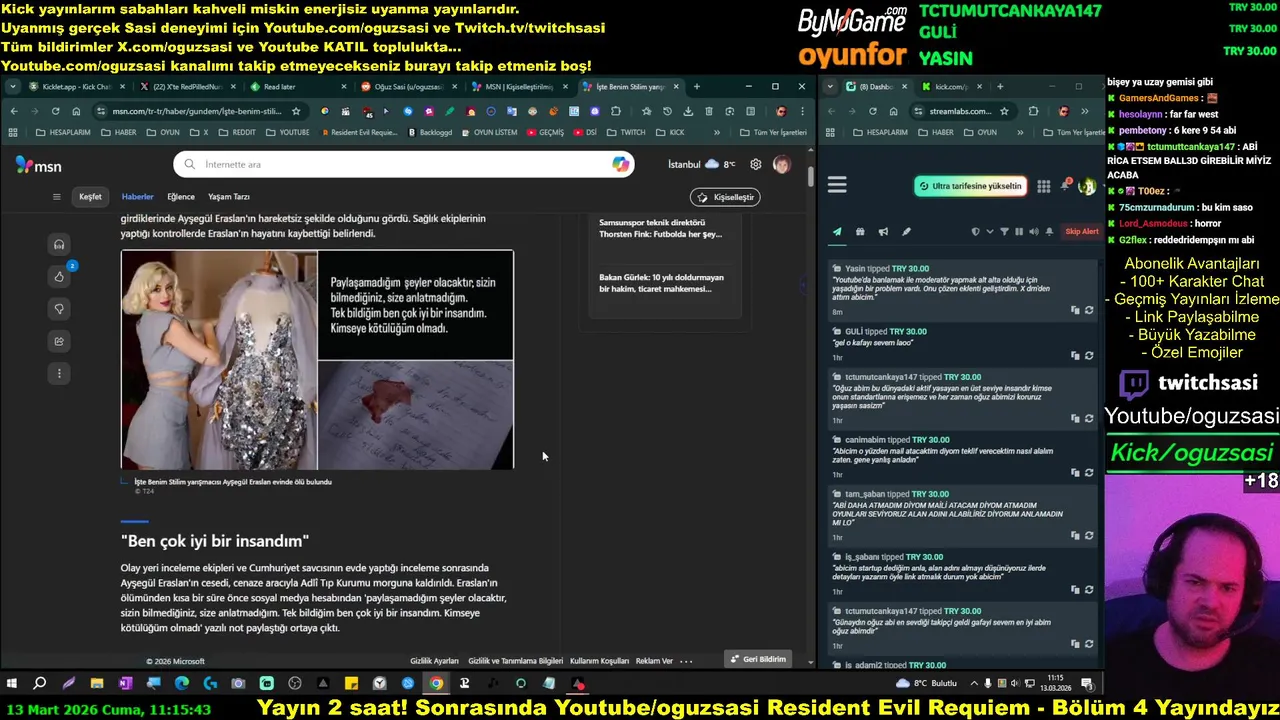Image resolution: width=1280 pixels, height=720 pixels.
Task: Select the megaphone icon tab in Streamlabs
Action: click(883, 232)
